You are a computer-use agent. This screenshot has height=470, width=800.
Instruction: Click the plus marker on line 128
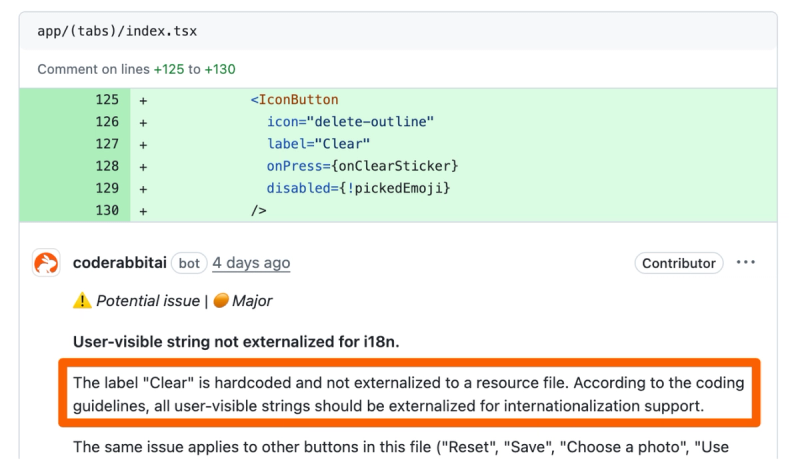(143, 166)
